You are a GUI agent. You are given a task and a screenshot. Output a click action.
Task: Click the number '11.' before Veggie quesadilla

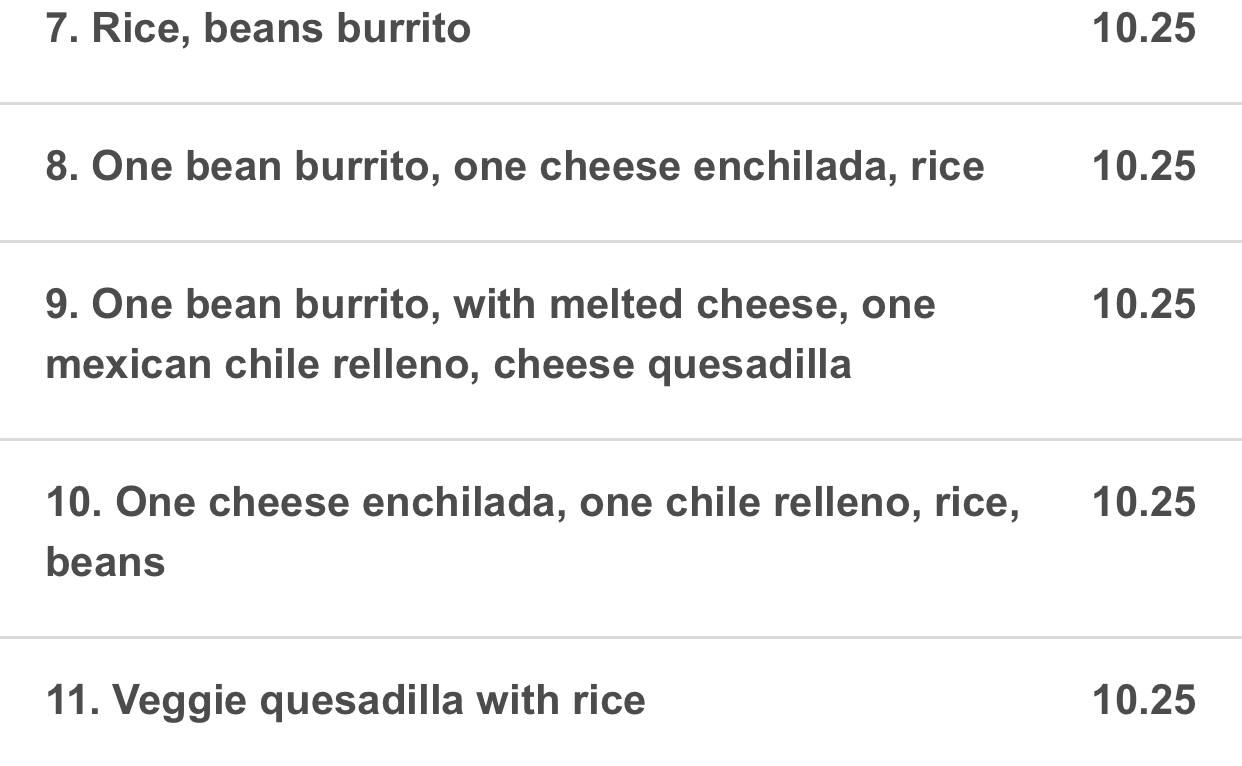point(73,700)
